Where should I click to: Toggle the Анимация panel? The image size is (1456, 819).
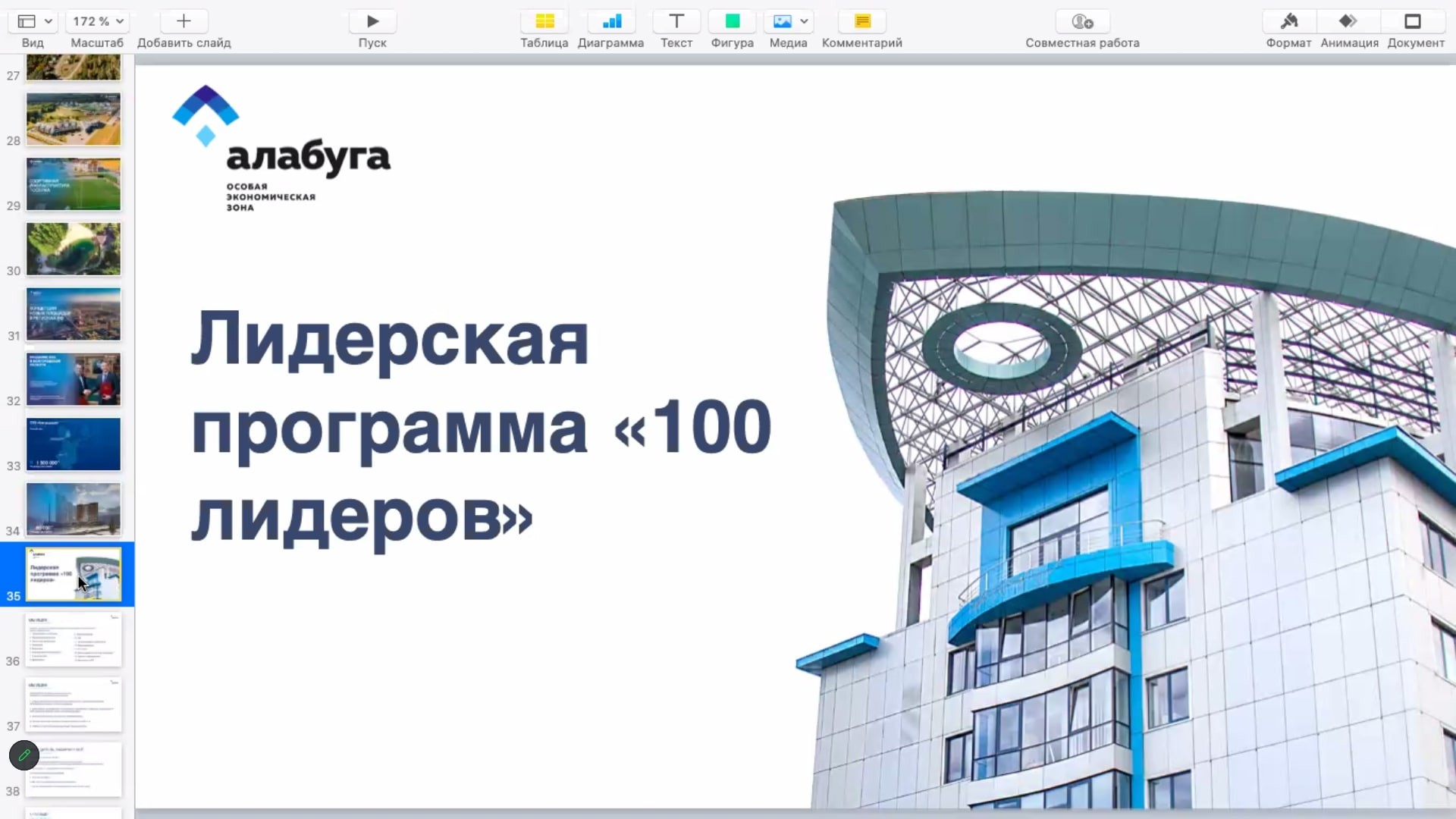click(1348, 21)
